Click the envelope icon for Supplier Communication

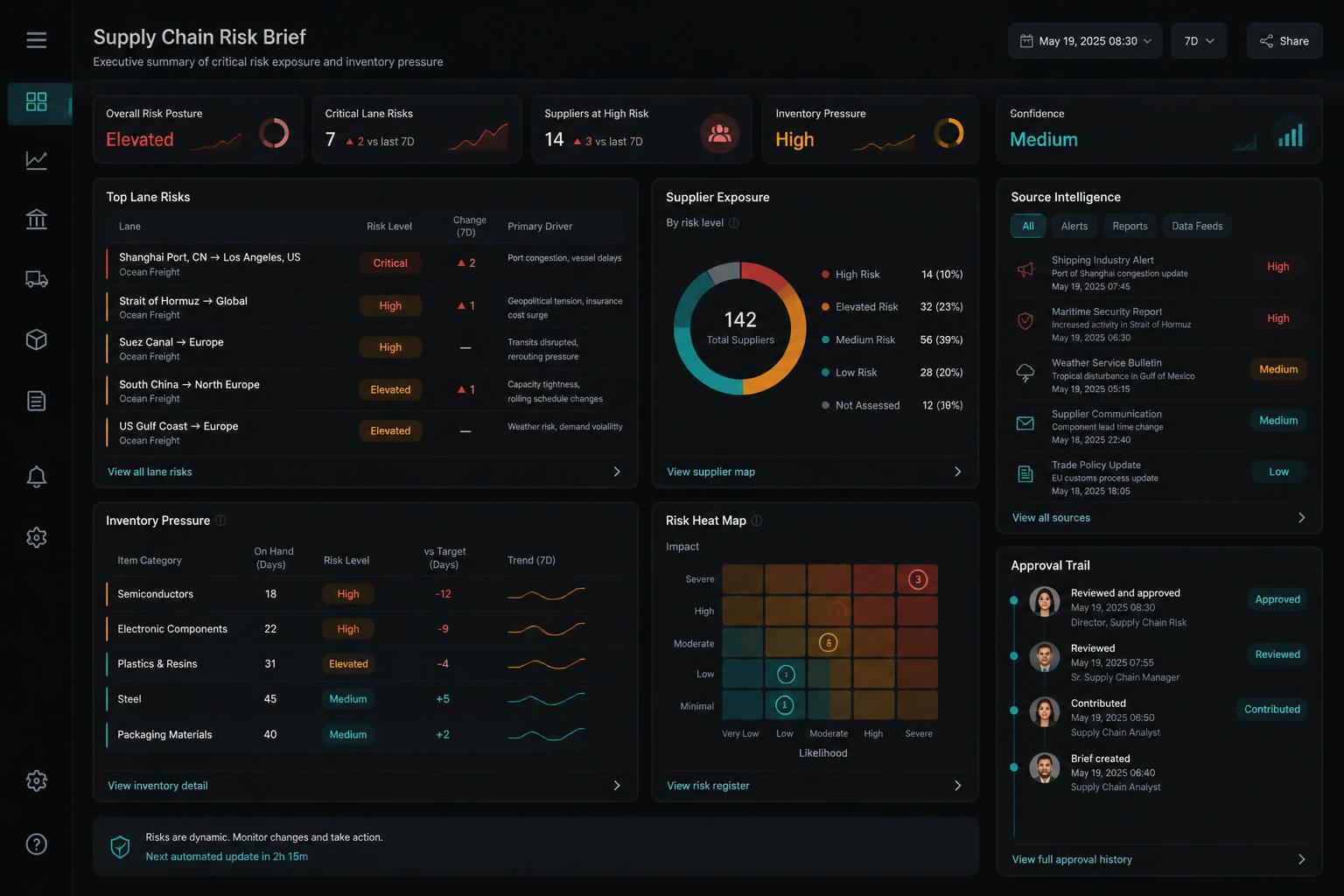1025,423
